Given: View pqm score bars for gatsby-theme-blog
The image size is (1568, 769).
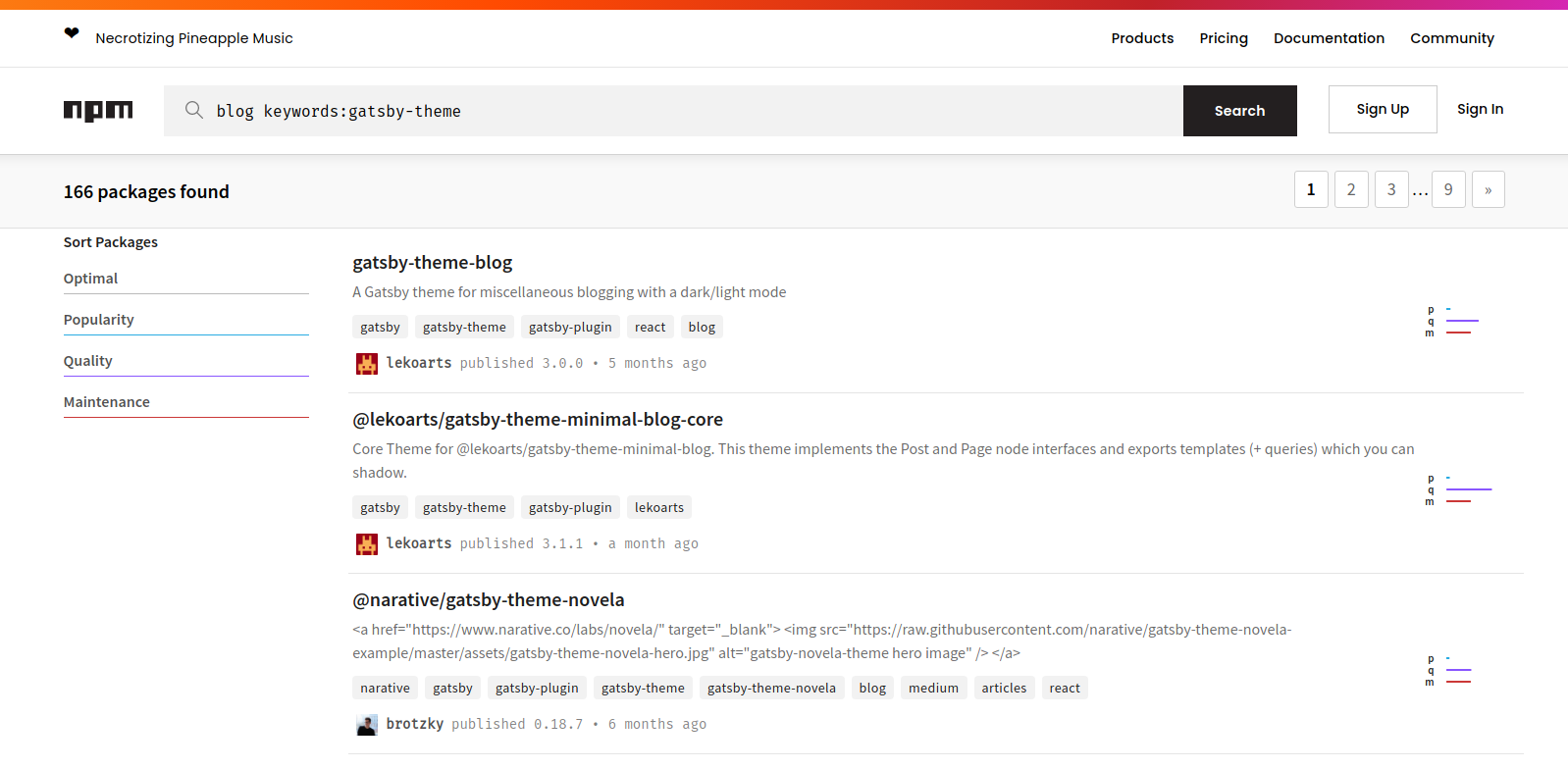Looking at the screenshot, I should click(x=1452, y=321).
